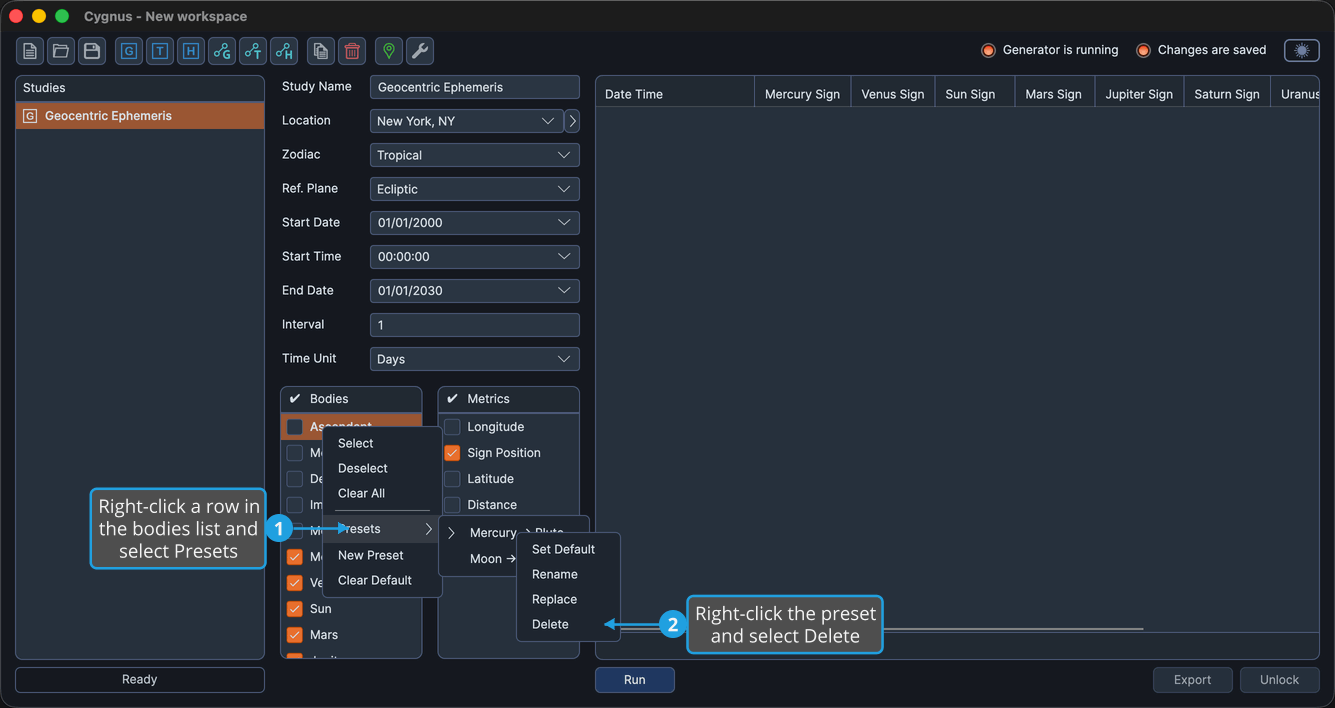Click the Date Time column header
The height and width of the screenshot is (708, 1335).
tap(675, 94)
